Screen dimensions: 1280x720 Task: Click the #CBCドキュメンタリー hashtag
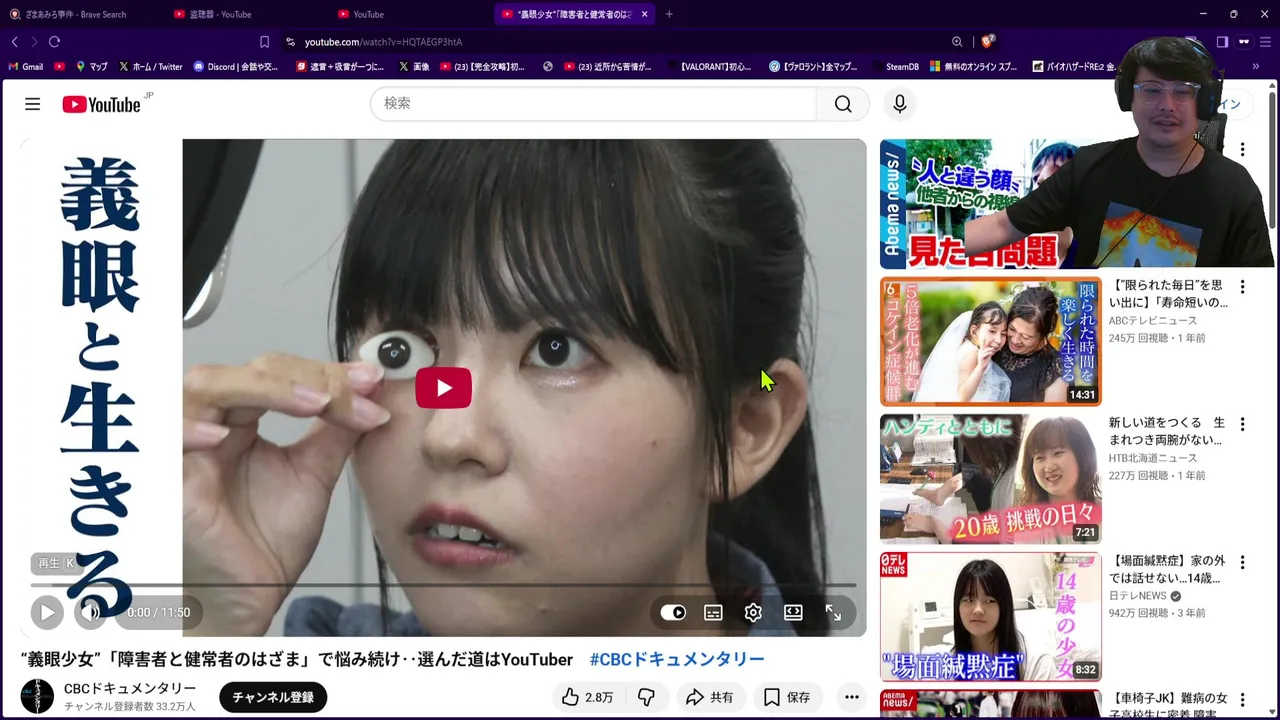point(677,659)
